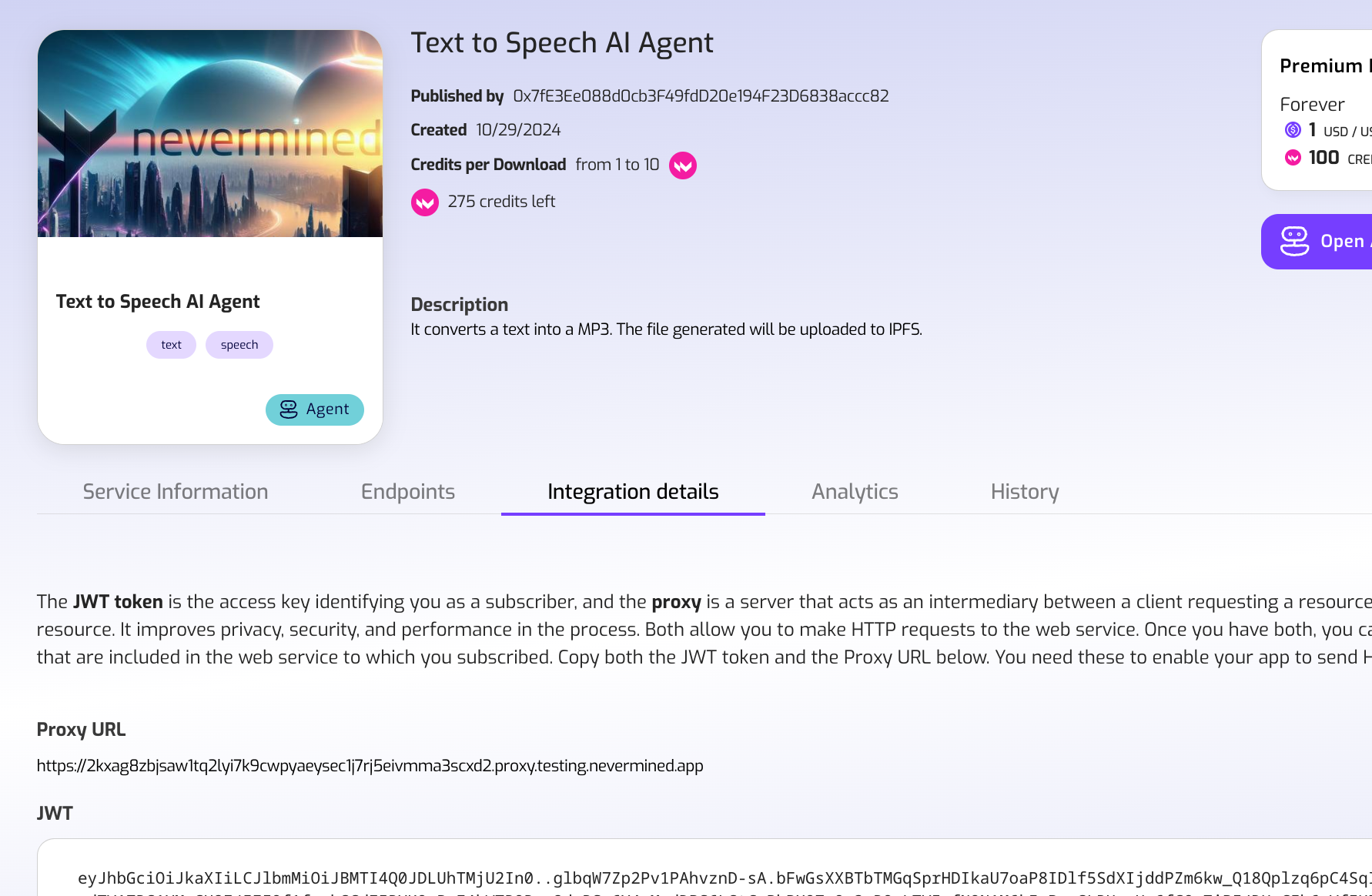The image size is (1372, 896).
Task: Click the robot icon in Agent badge
Action: 289,410
